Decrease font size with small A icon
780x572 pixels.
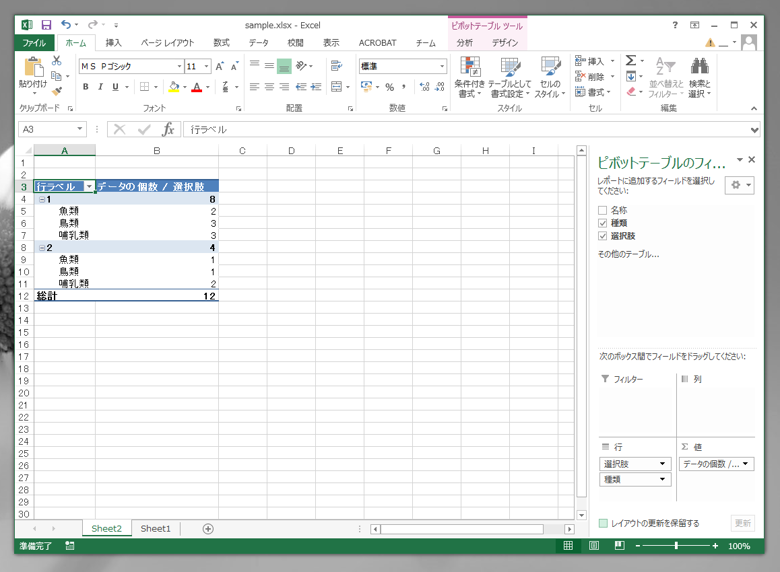click(234, 66)
